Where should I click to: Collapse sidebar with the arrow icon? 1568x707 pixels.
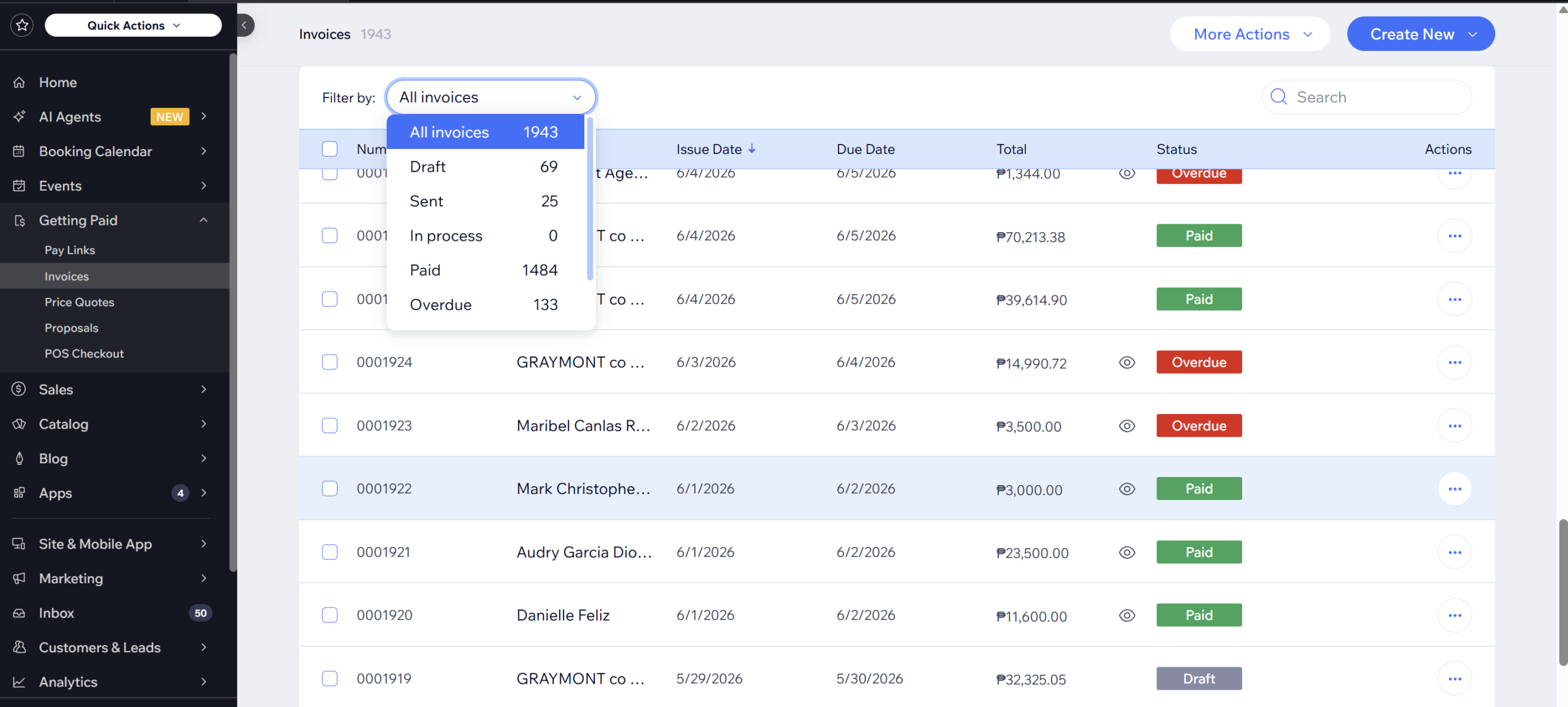pyautogui.click(x=244, y=25)
